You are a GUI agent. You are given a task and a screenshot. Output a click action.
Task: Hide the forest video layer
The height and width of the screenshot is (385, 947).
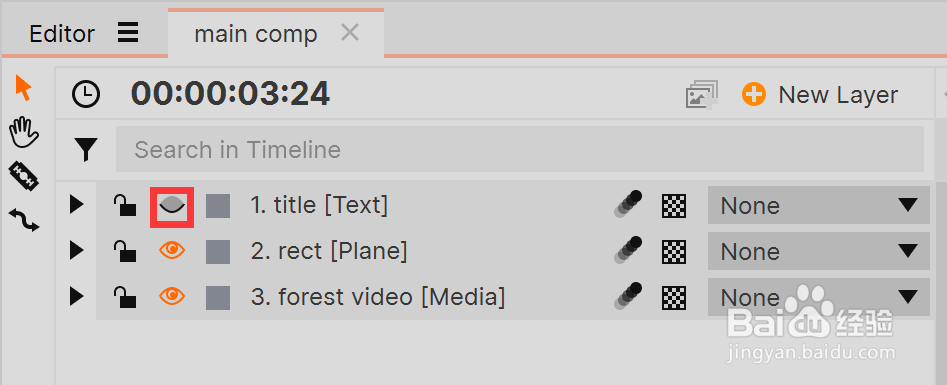coord(172,296)
